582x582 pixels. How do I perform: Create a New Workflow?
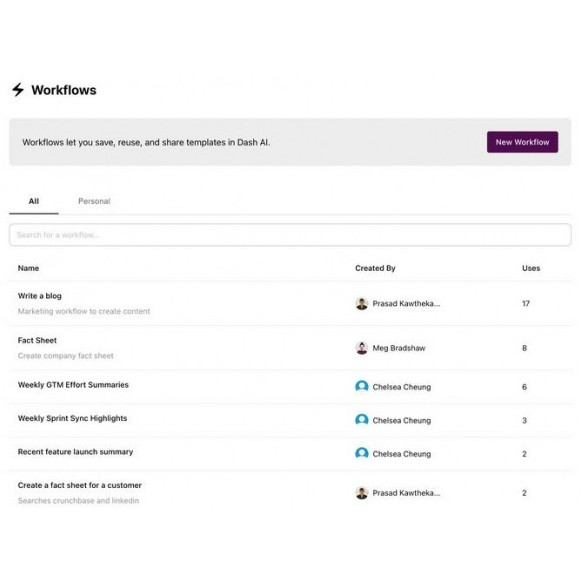[x=522, y=142]
